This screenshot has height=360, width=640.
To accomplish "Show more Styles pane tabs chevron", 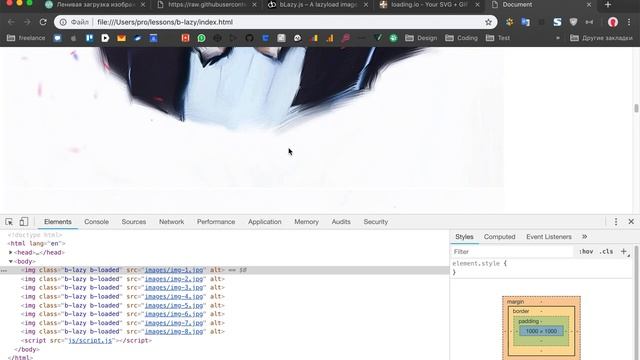I will pos(584,236).
